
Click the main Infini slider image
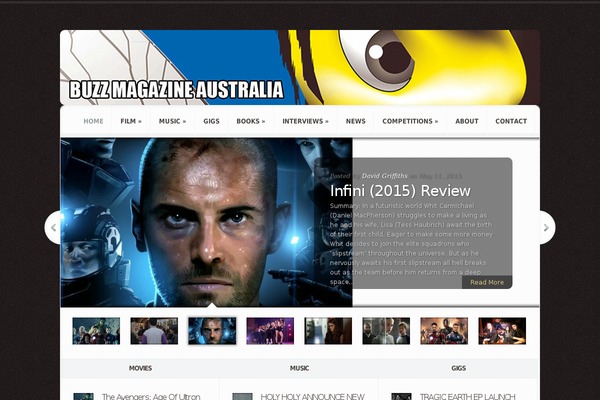pyautogui.click(x=206, y=222)
